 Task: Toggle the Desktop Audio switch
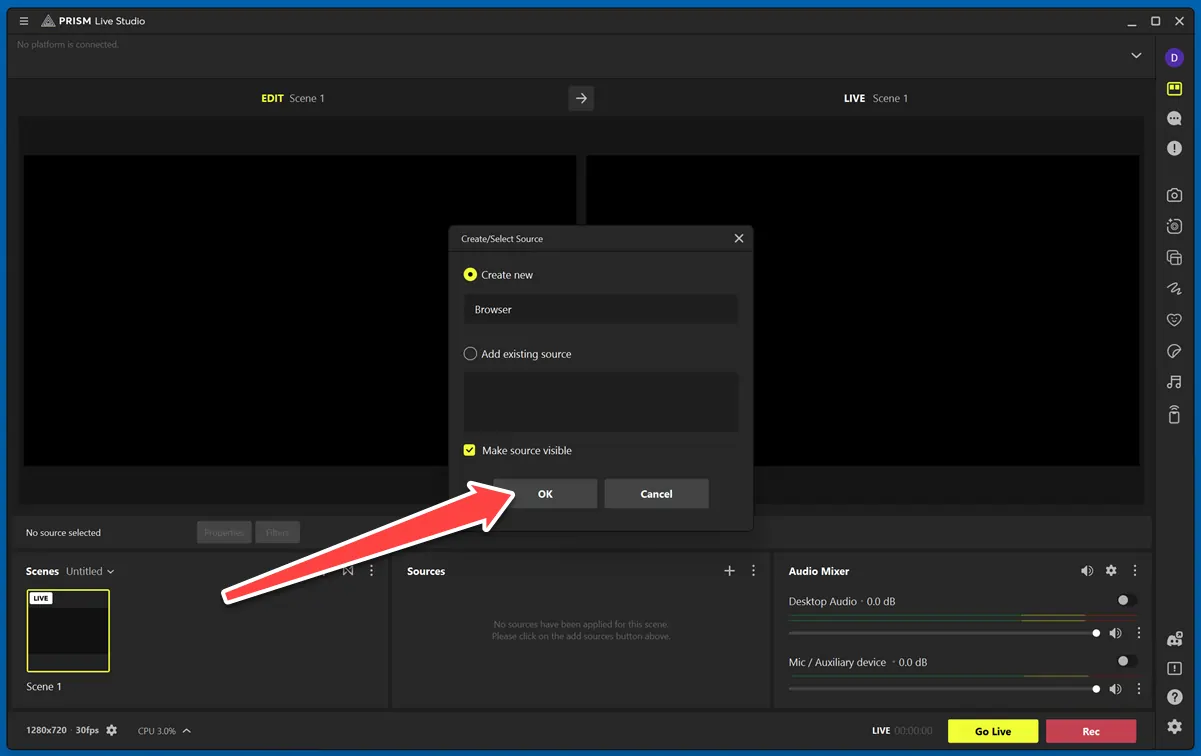pyautogui.click(x=1126, y=601)
